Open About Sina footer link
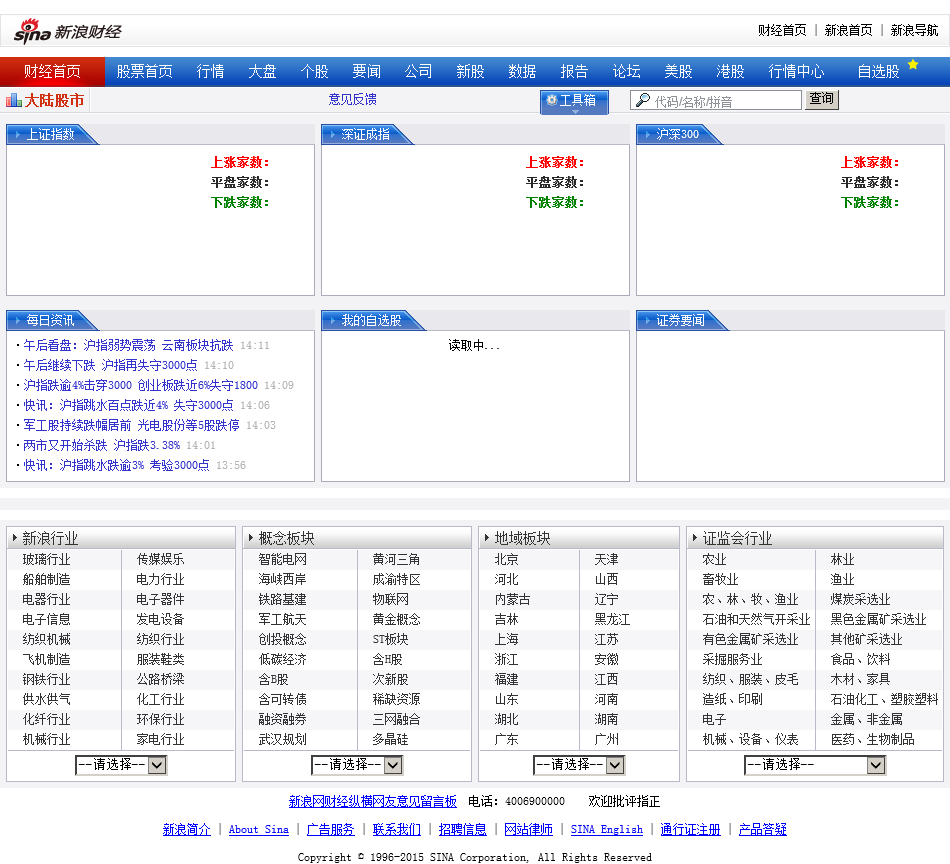Viewport: 950px width, 864px height. point(259,829)
